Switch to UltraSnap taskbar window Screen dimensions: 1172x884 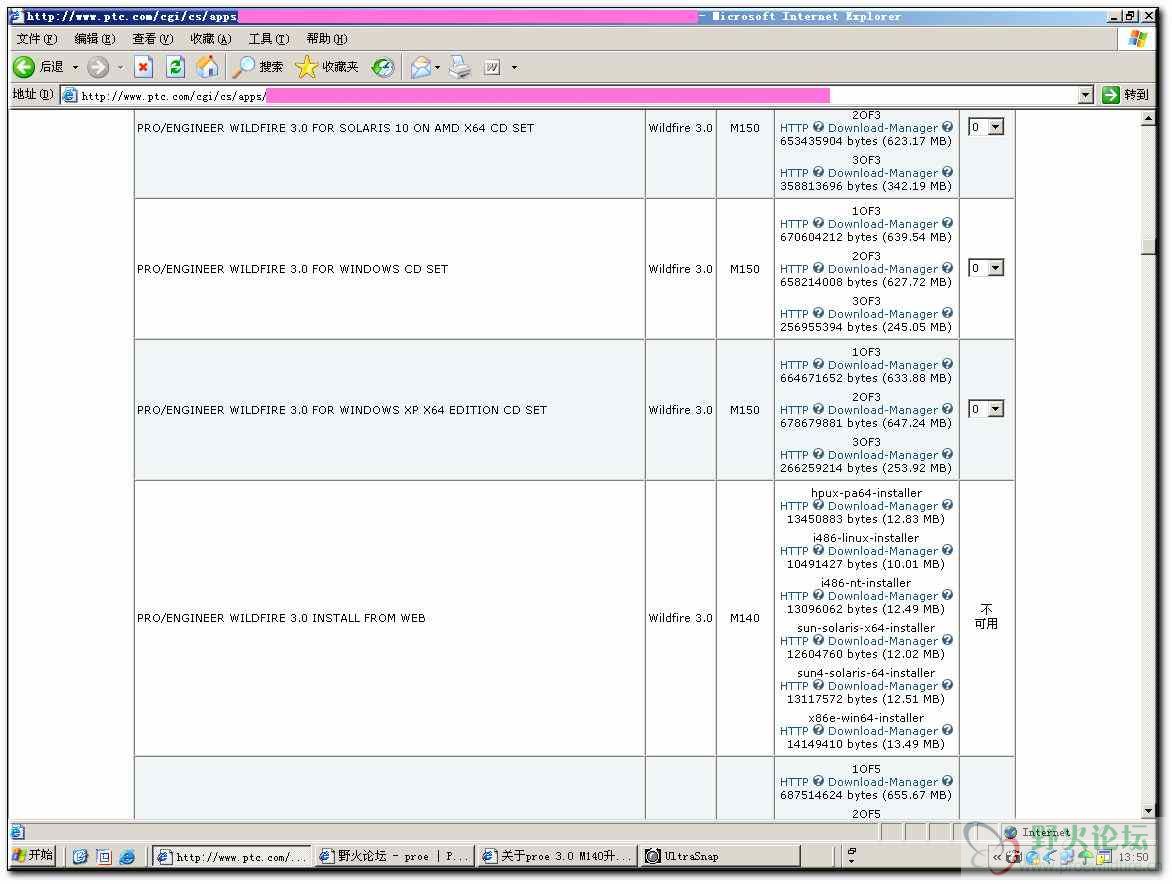(x=721, y=857)
